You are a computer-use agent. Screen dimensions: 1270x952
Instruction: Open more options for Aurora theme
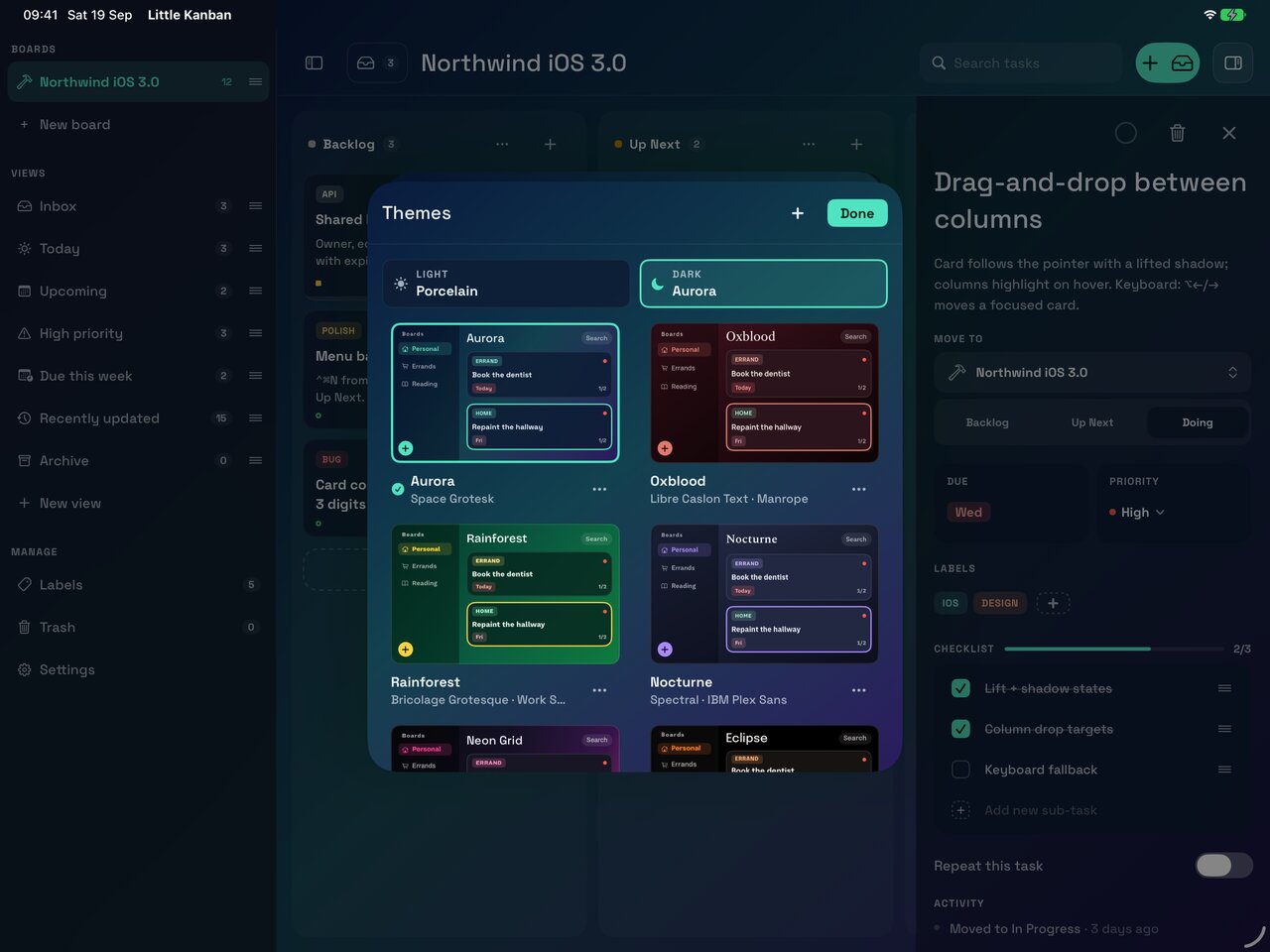599,489
